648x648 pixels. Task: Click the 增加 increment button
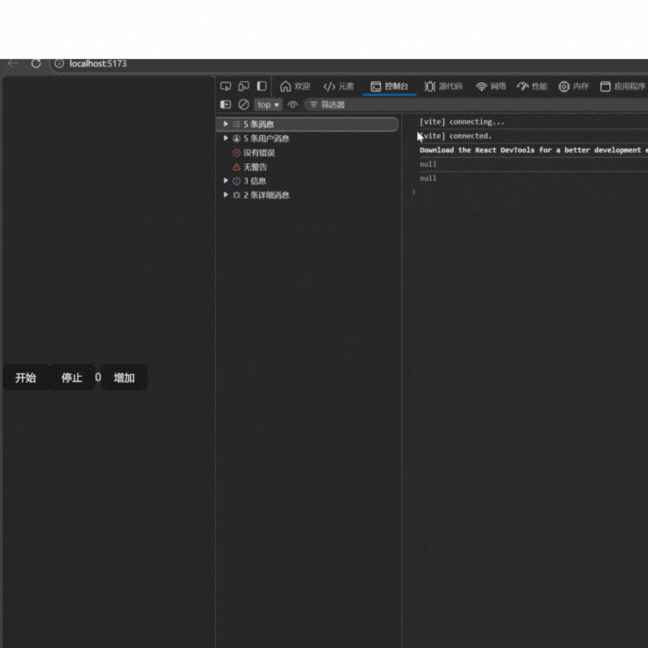click(x=124, y=377)
